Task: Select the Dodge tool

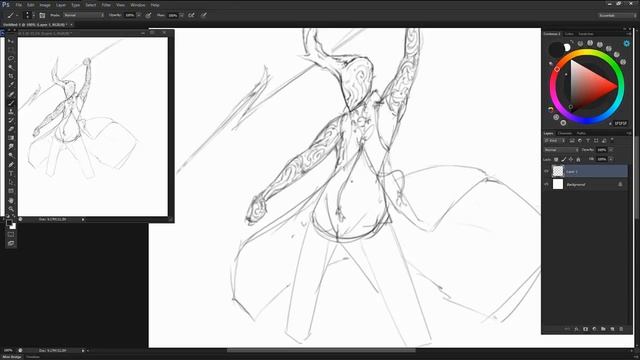Action: pyautogui.click(x=11, y=156)
